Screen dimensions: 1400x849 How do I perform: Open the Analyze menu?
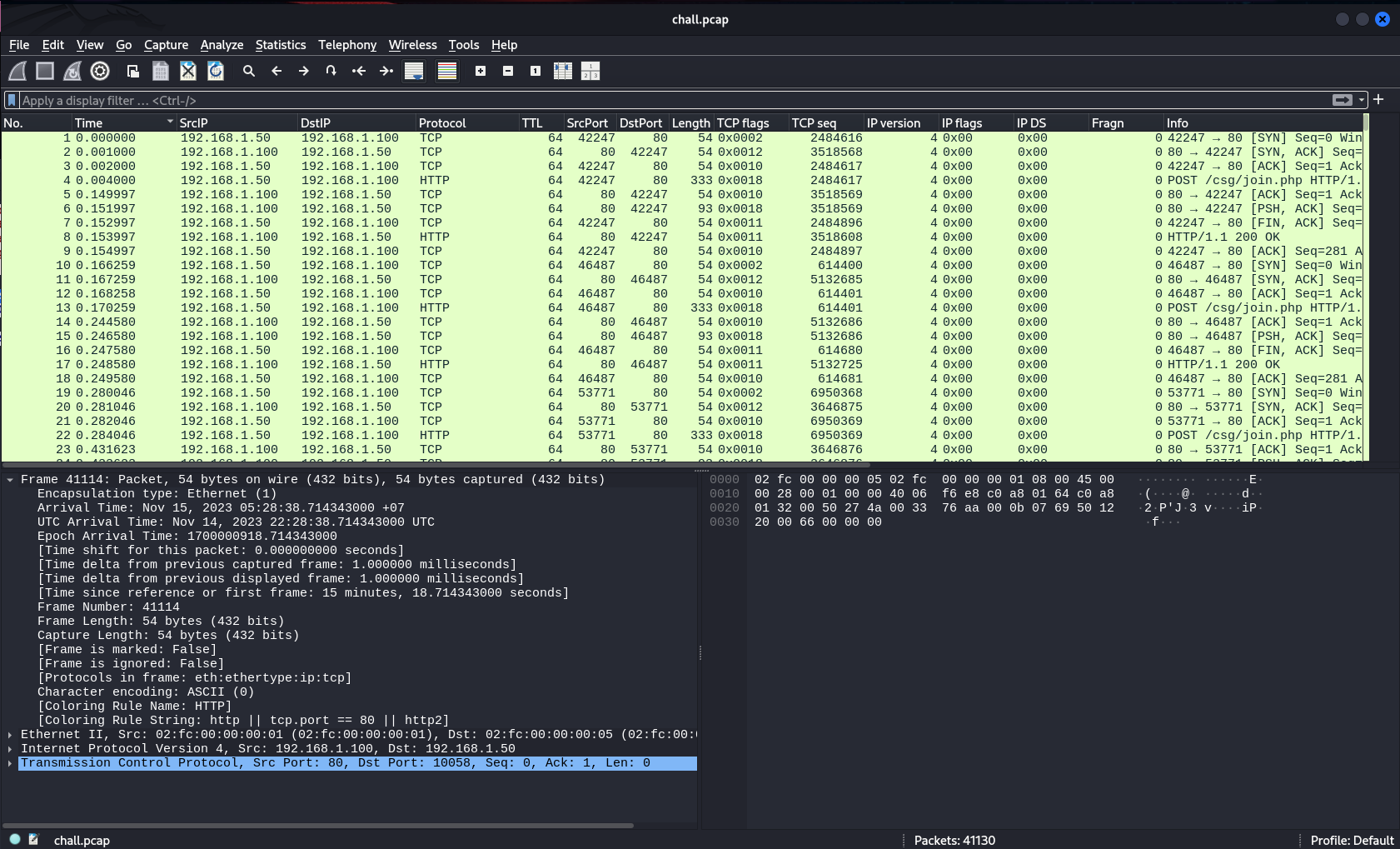pos(222,45)
